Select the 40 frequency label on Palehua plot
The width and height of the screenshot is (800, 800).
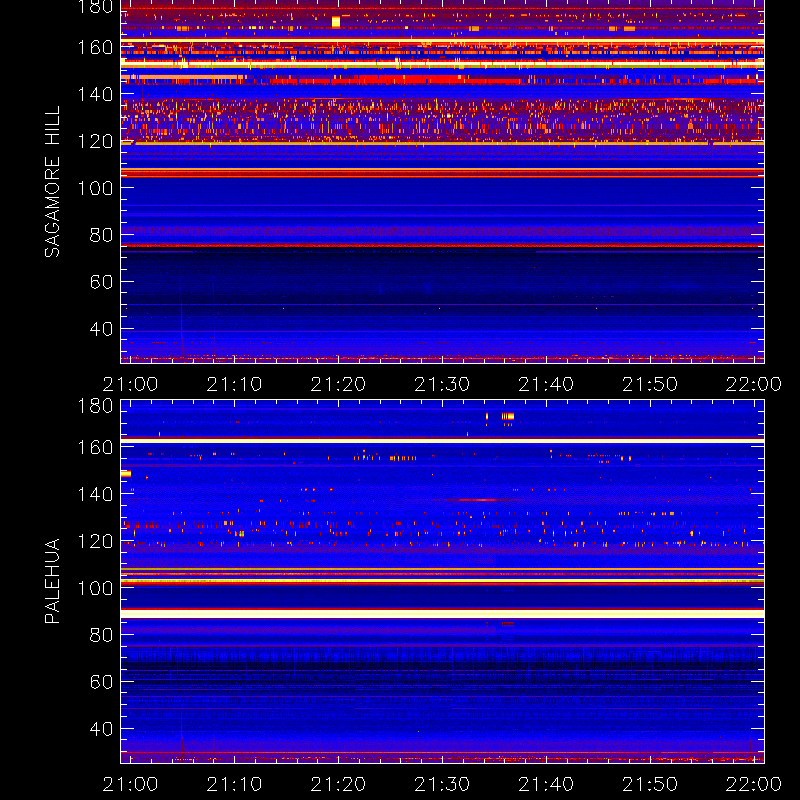tap(101, 729)
